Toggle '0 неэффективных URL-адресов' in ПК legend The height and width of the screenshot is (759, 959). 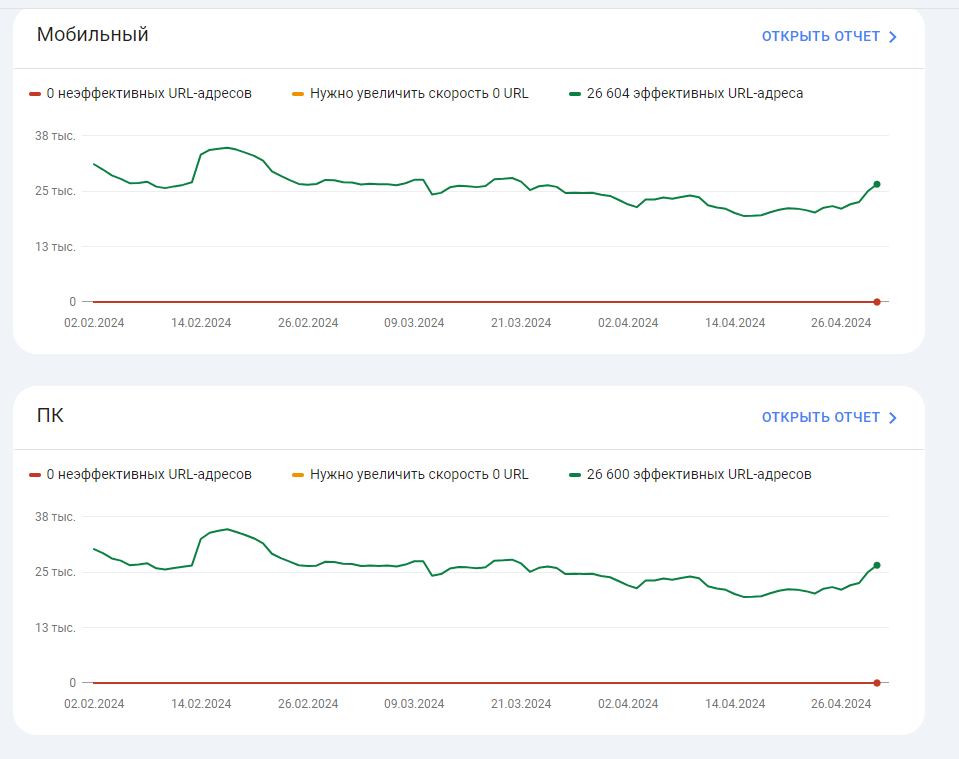(x=149, y=475)
